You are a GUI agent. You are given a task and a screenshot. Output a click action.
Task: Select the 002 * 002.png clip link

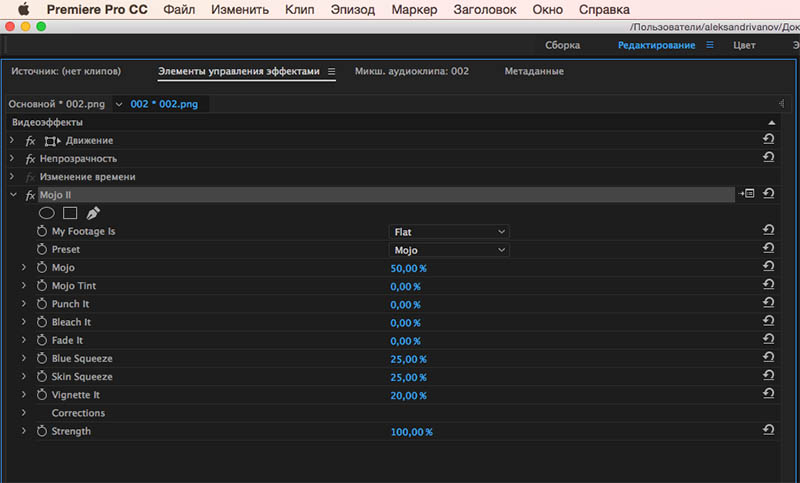coord(164,104)
